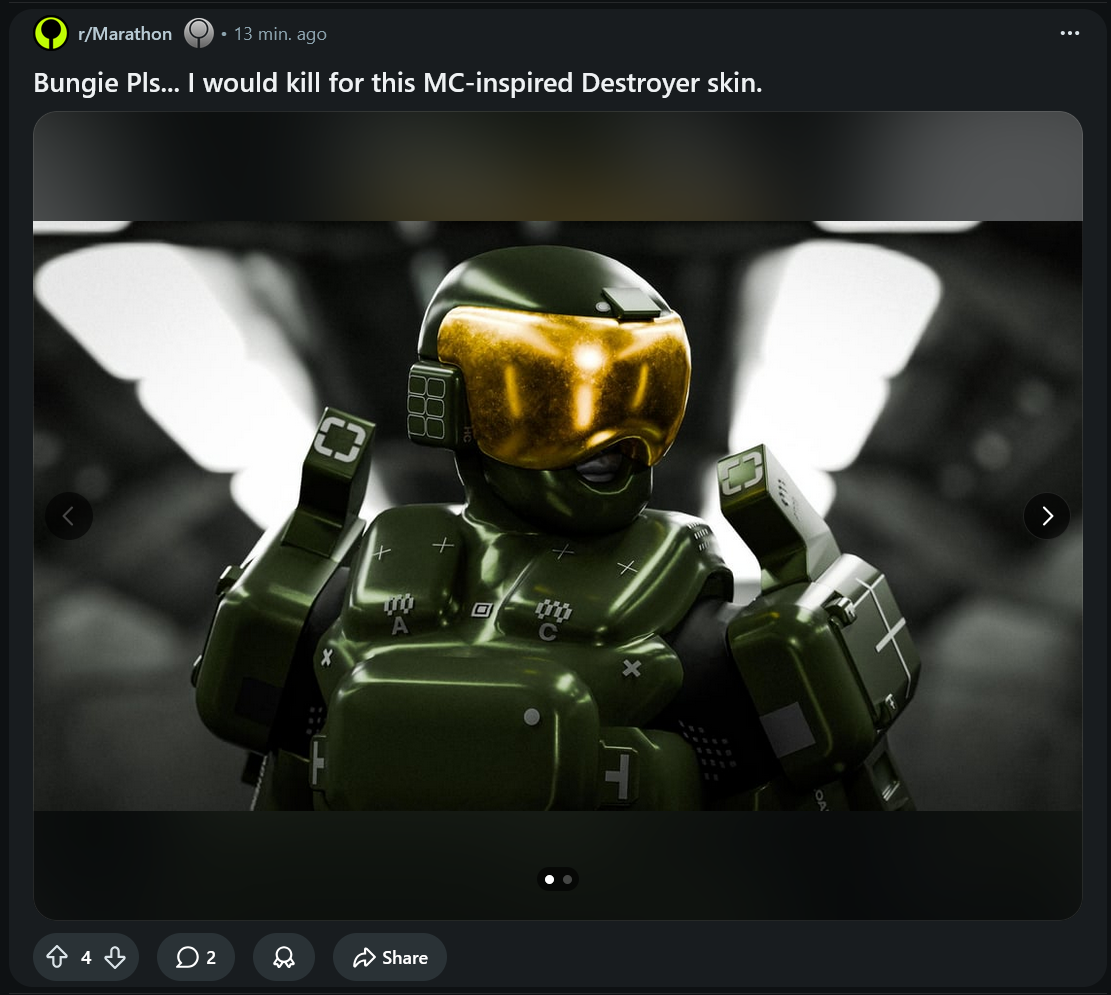Downvote the post
The width and height of the screenshot is (1111, 995).
point(115,957)
